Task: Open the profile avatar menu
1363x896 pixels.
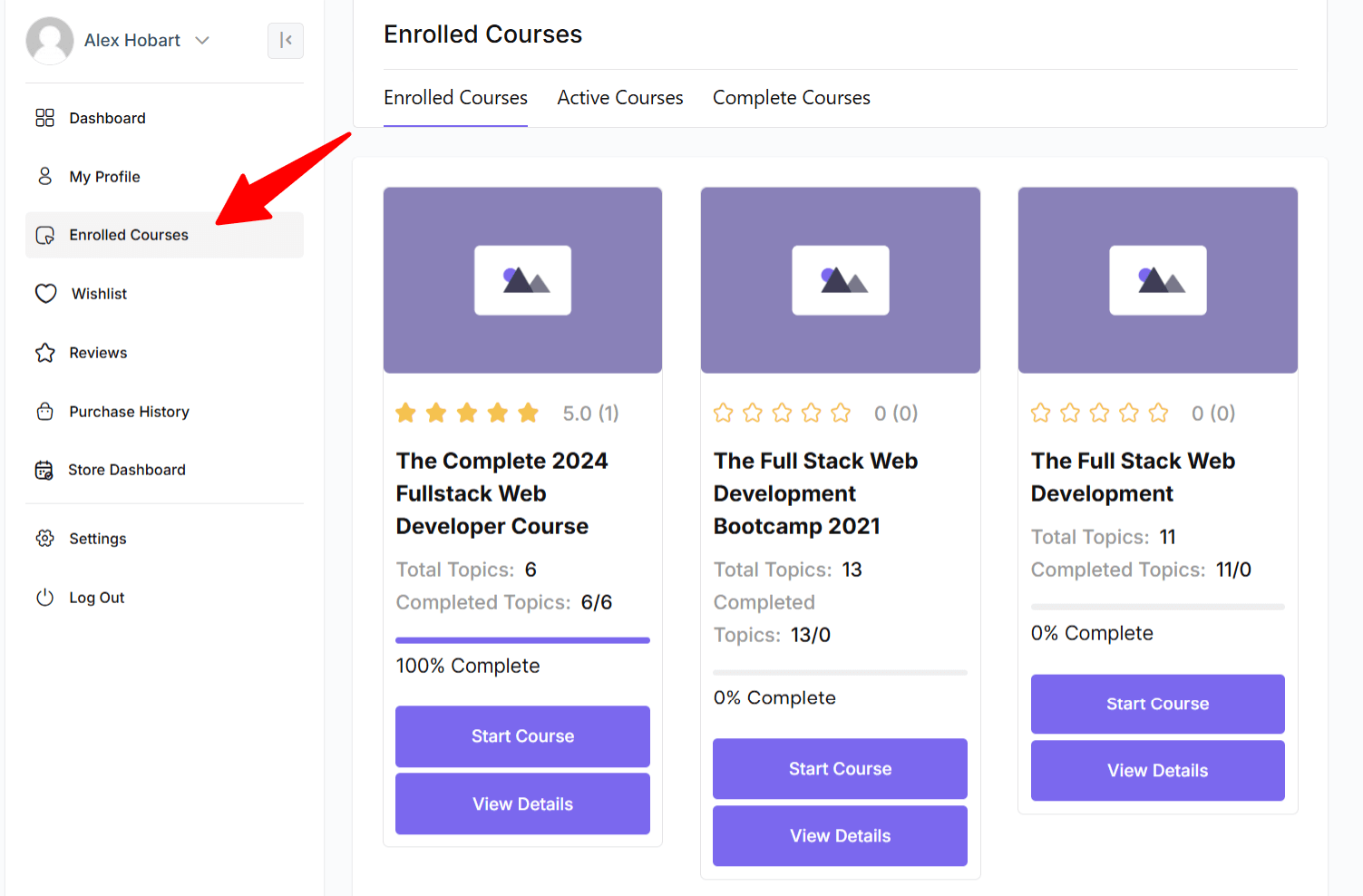Action: point(50,40)
